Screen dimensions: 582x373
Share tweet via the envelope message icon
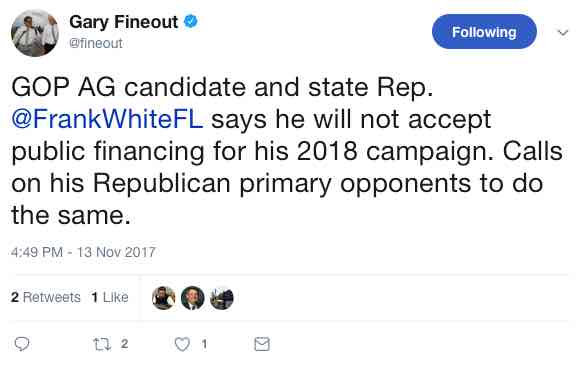(x=262, y=344)
